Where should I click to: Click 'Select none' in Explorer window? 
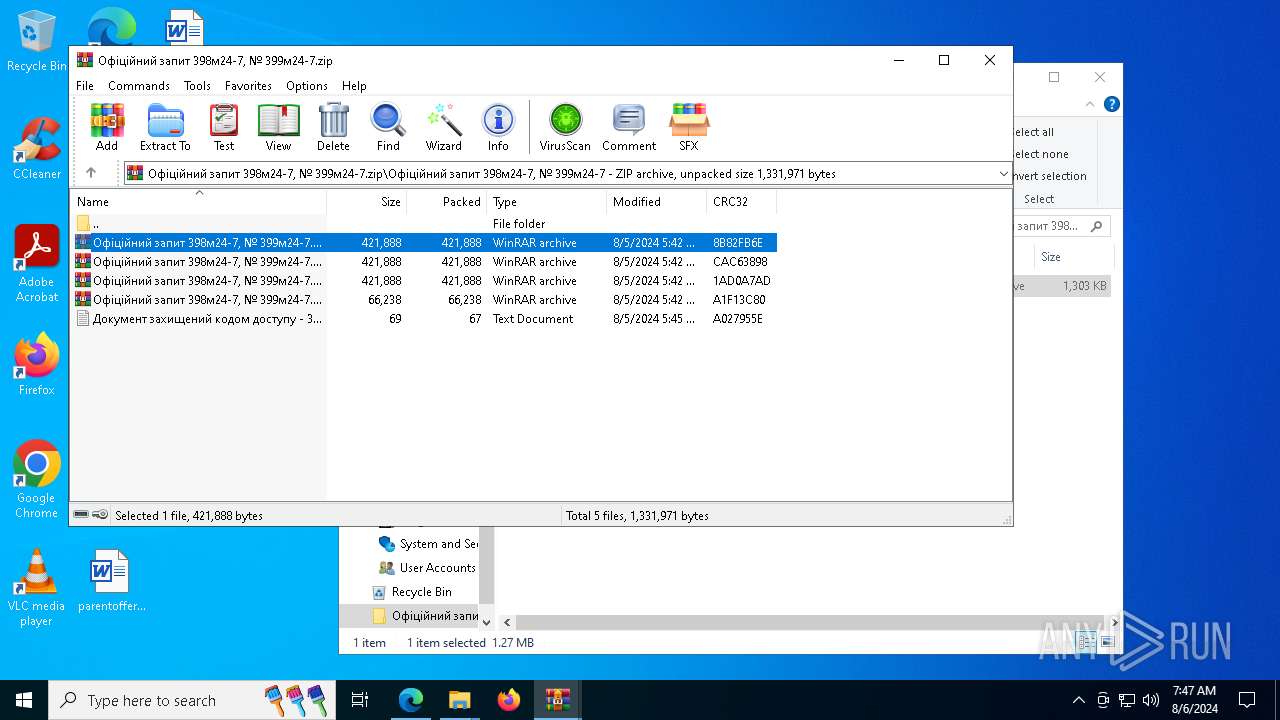(1041, 154)
